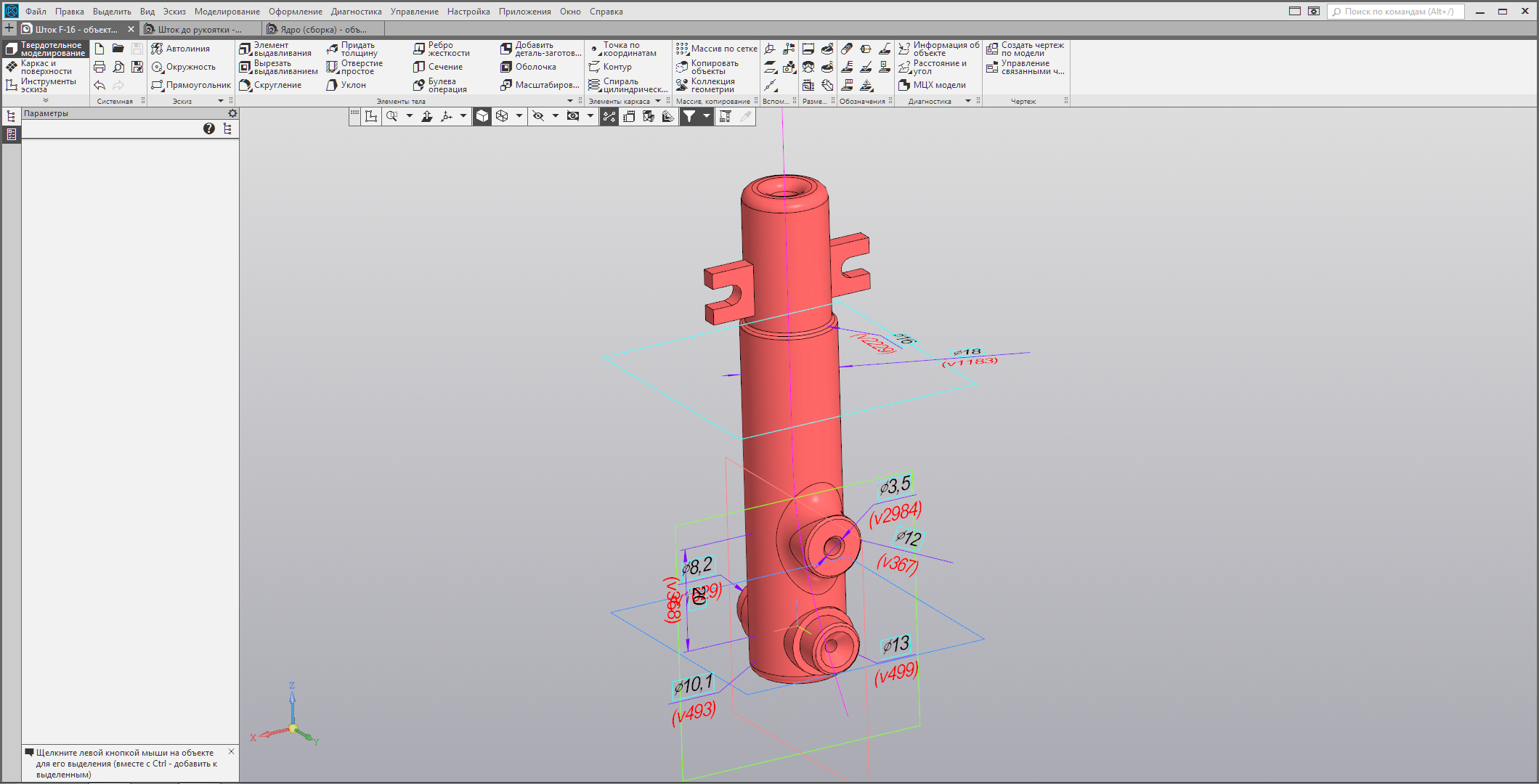Expand Элементы каркаса panel dropdown arrow
Screen dimensions: 1539x784
658,101
